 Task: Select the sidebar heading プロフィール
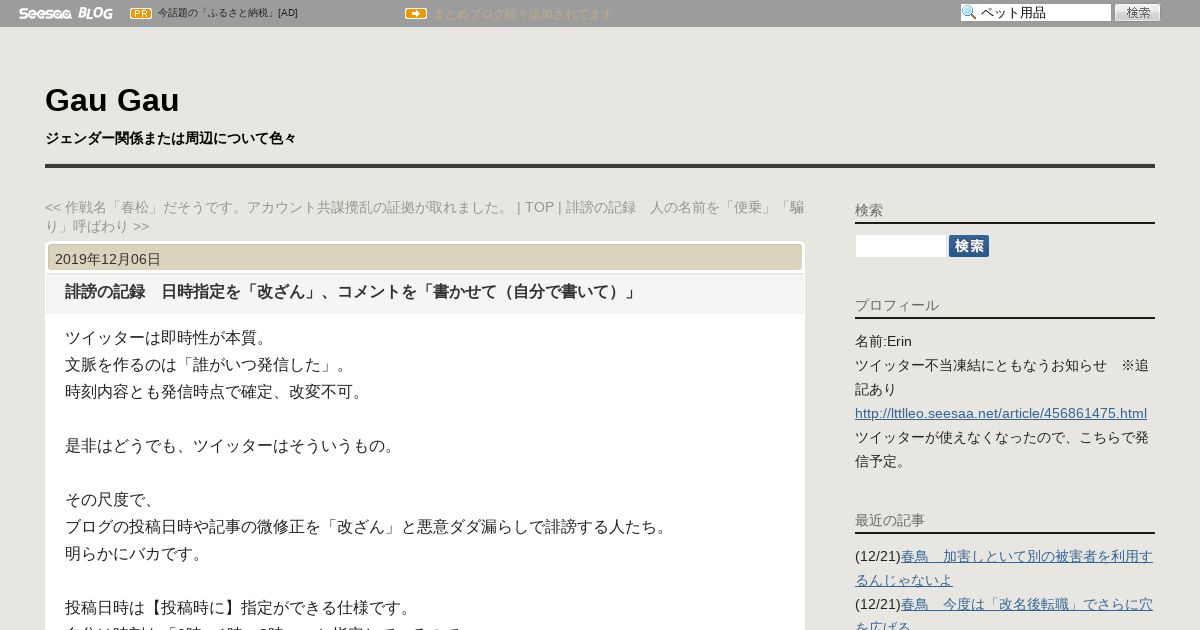(x=897, y=305)
